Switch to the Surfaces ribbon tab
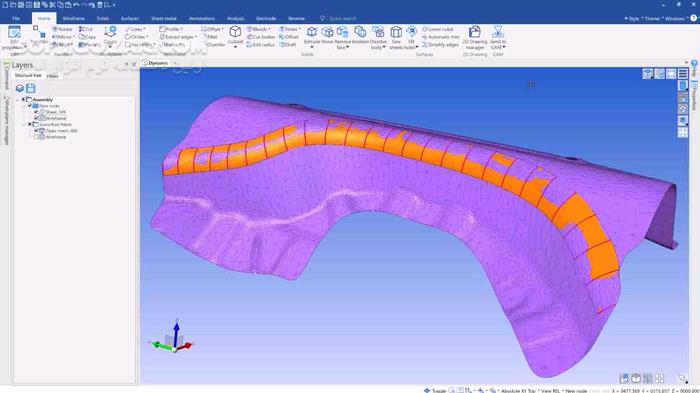This screenshot has height=393, width=700. pos(129,18)
